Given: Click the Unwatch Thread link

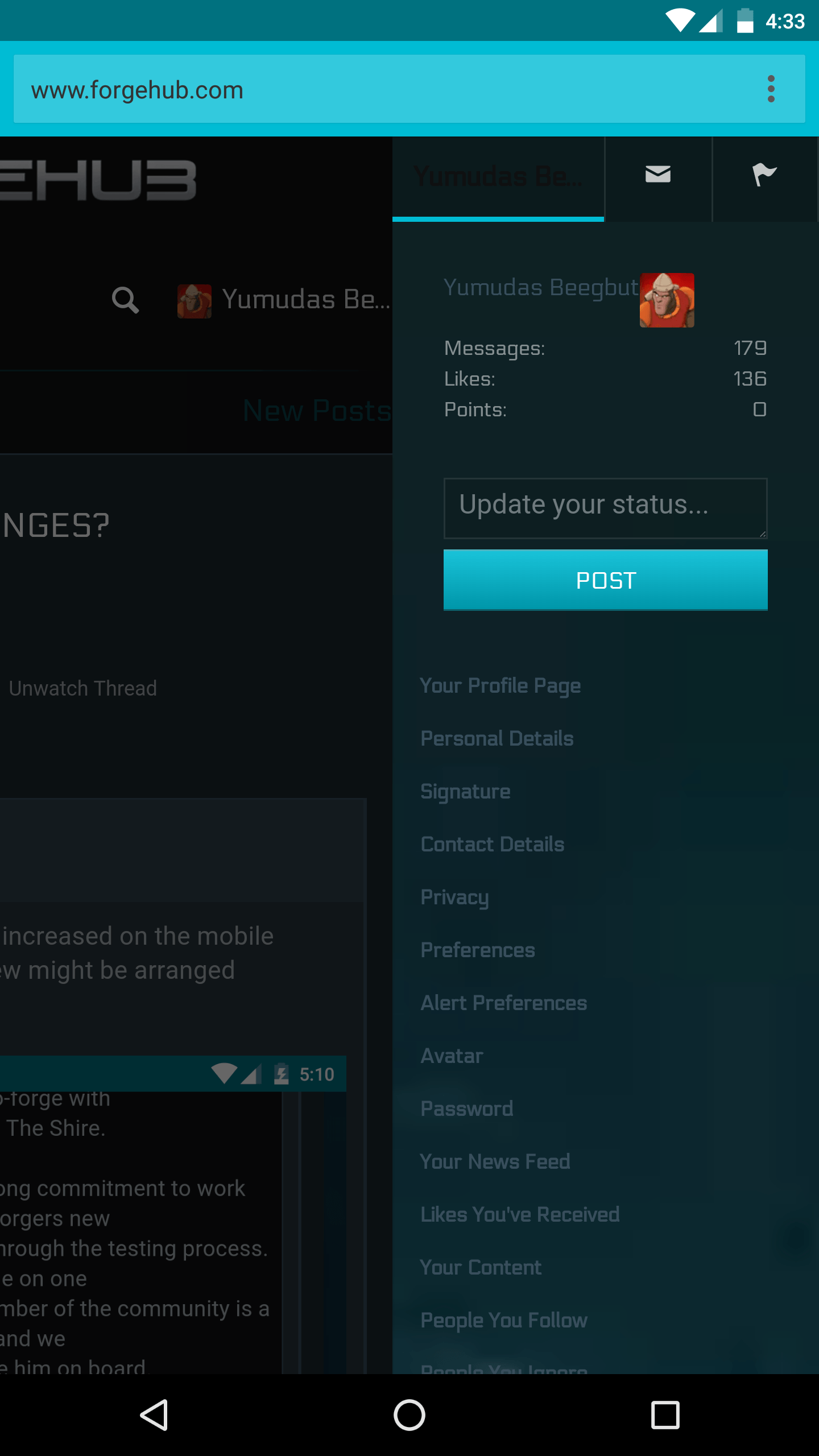Looking at the screenshot, I should [82, 688].
